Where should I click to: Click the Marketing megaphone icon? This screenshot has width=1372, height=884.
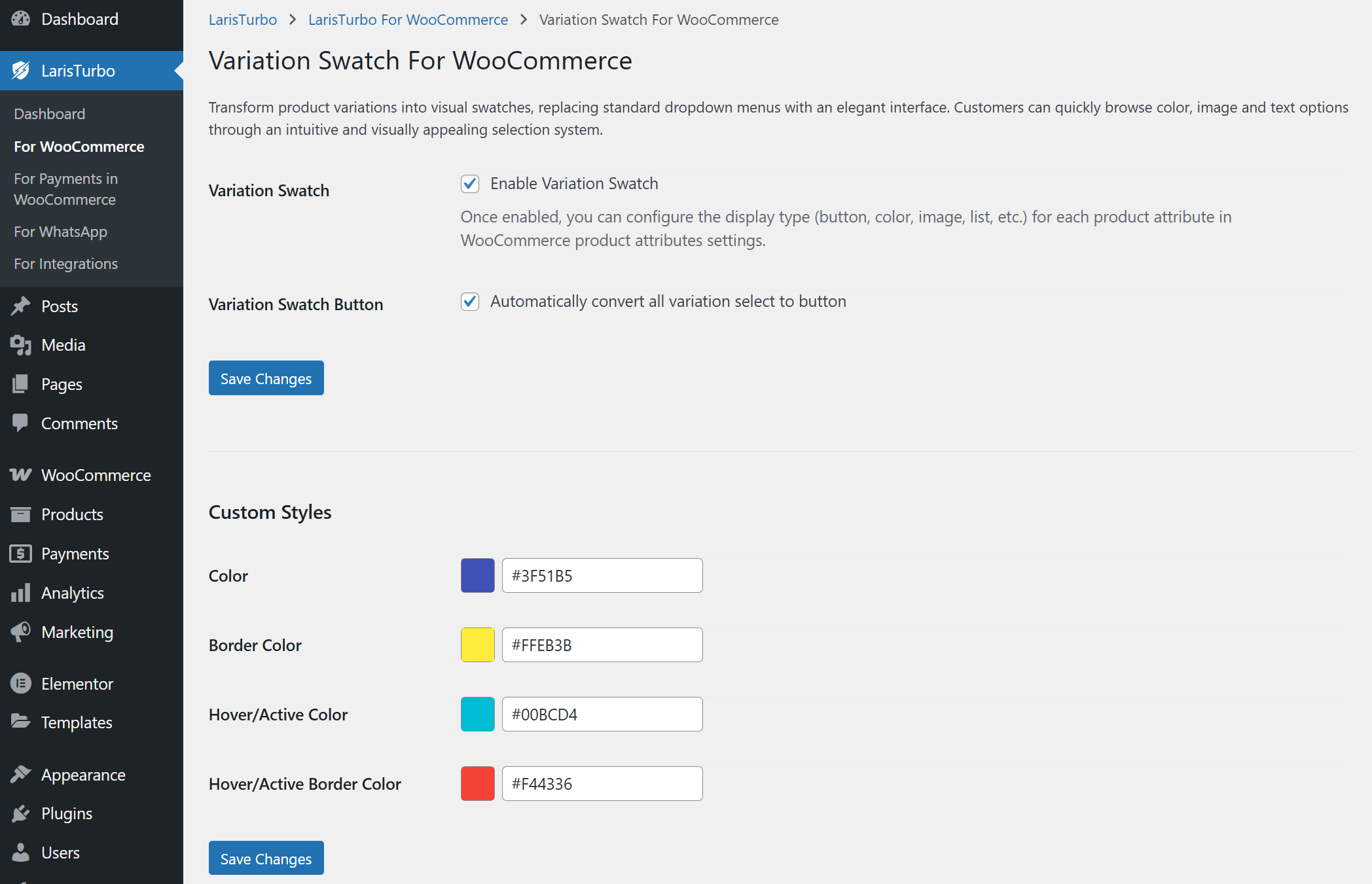tap(20, 631)
